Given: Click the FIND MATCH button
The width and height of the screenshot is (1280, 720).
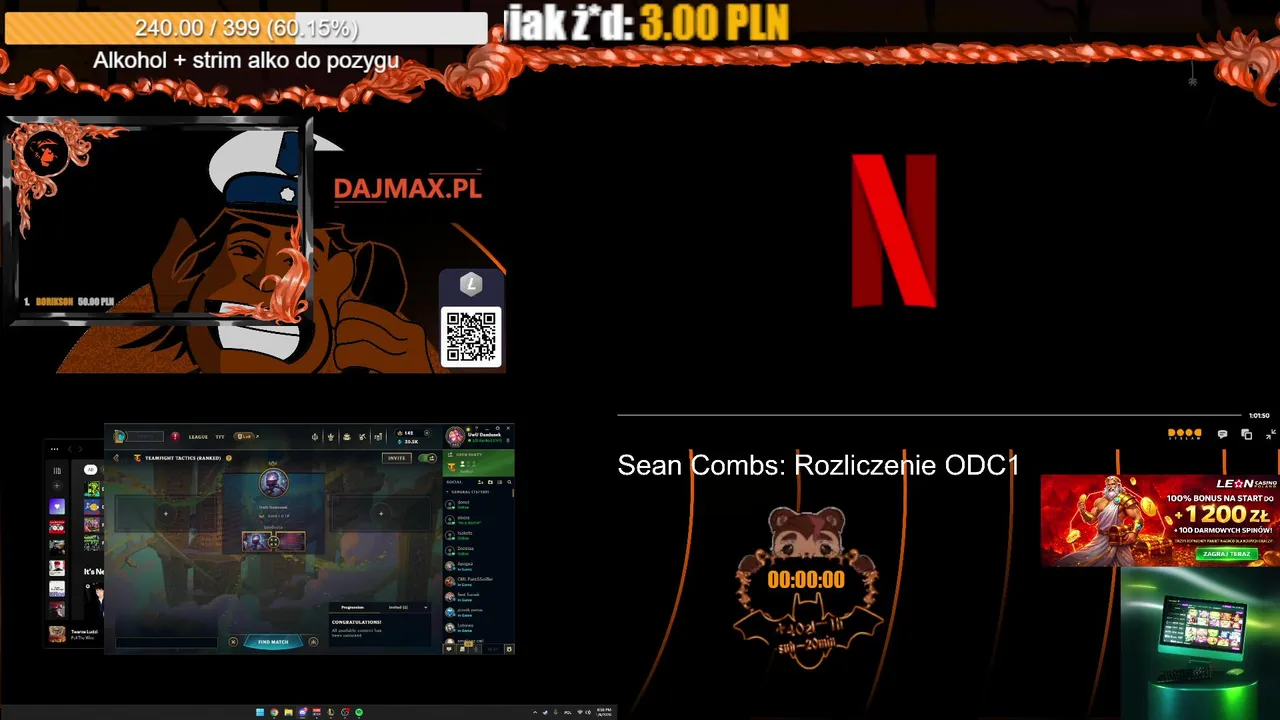Looking at the screenshot, I should 273,642.
